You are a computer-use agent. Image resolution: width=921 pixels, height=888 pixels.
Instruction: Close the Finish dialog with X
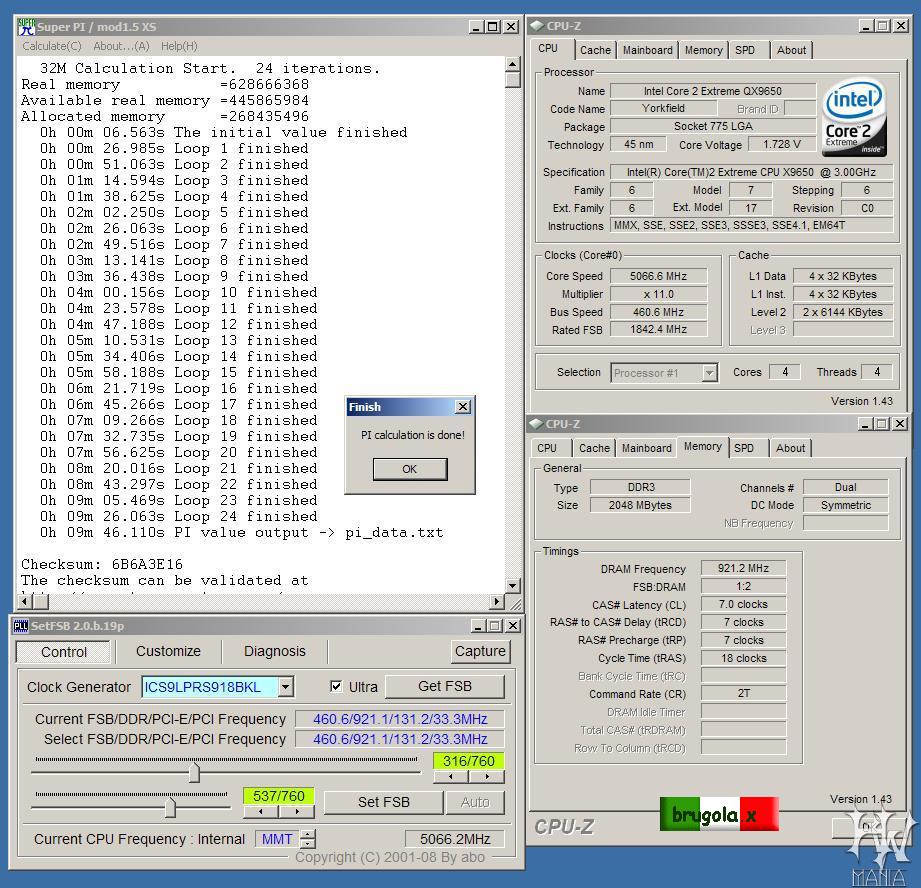coord(463,406)
